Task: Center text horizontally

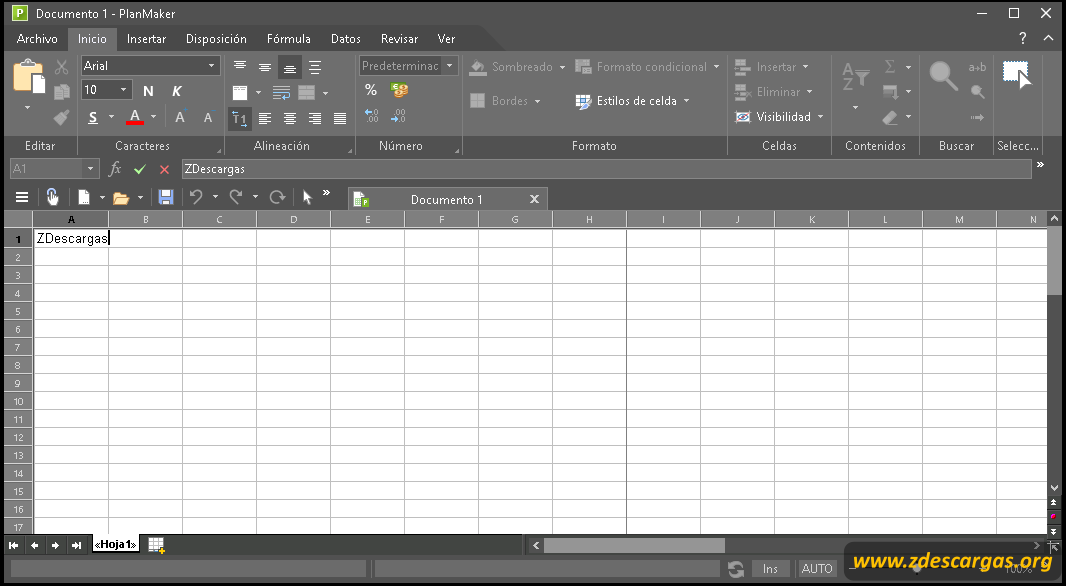Action: [x=290, y=118]
